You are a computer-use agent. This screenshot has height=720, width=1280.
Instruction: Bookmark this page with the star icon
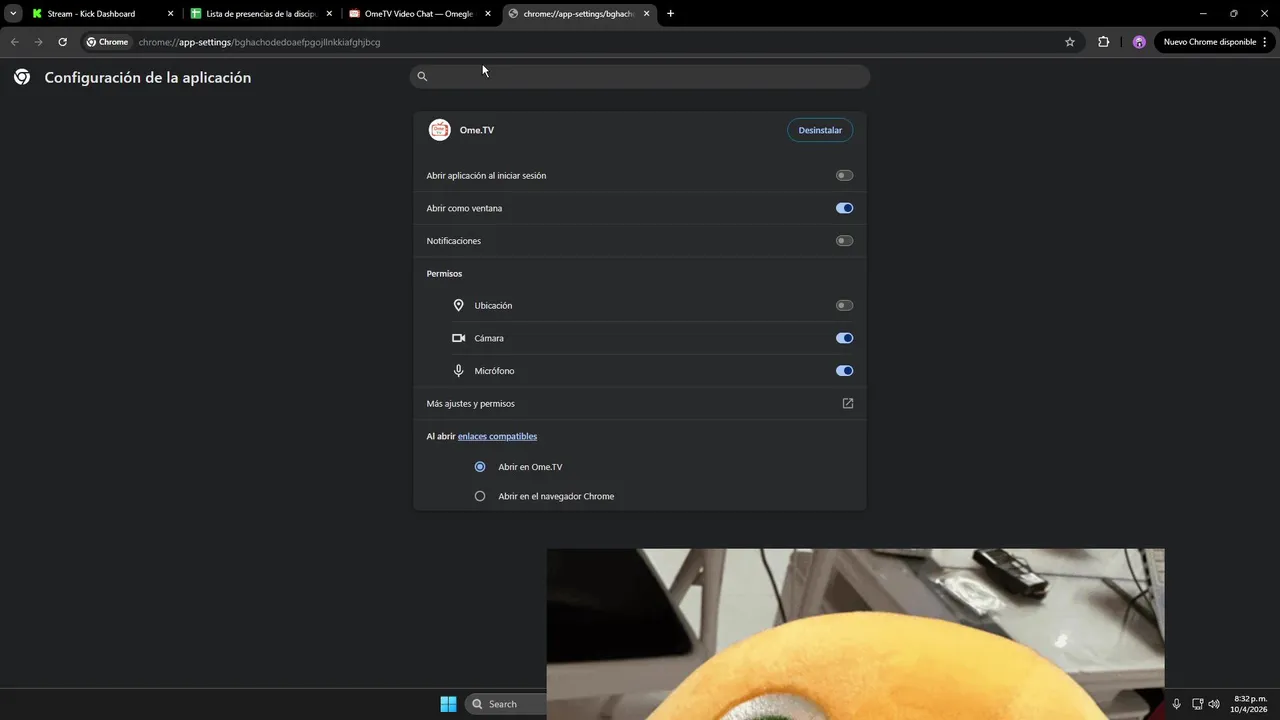(x=1070, y=42)
